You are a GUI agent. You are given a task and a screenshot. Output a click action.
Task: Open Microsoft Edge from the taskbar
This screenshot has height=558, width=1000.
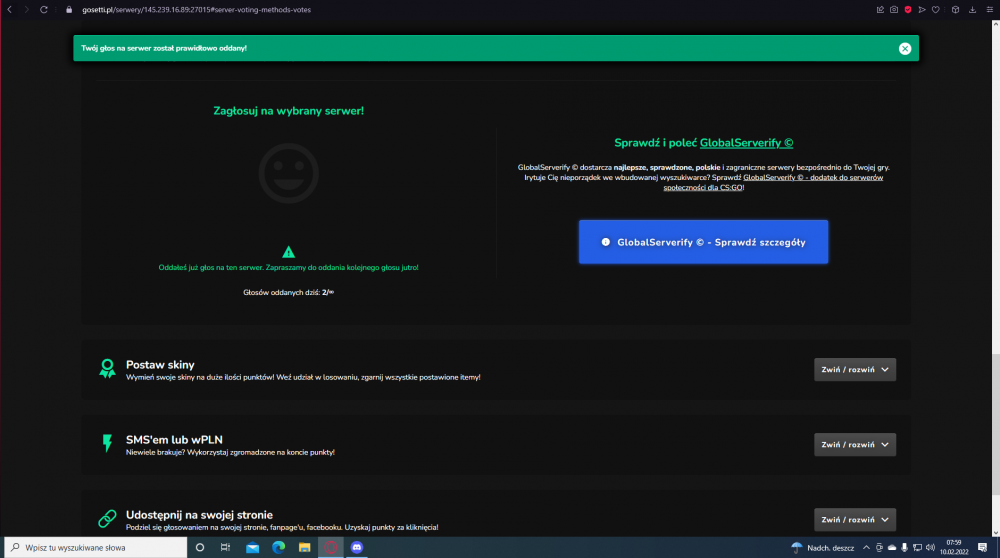click(279, 547)
